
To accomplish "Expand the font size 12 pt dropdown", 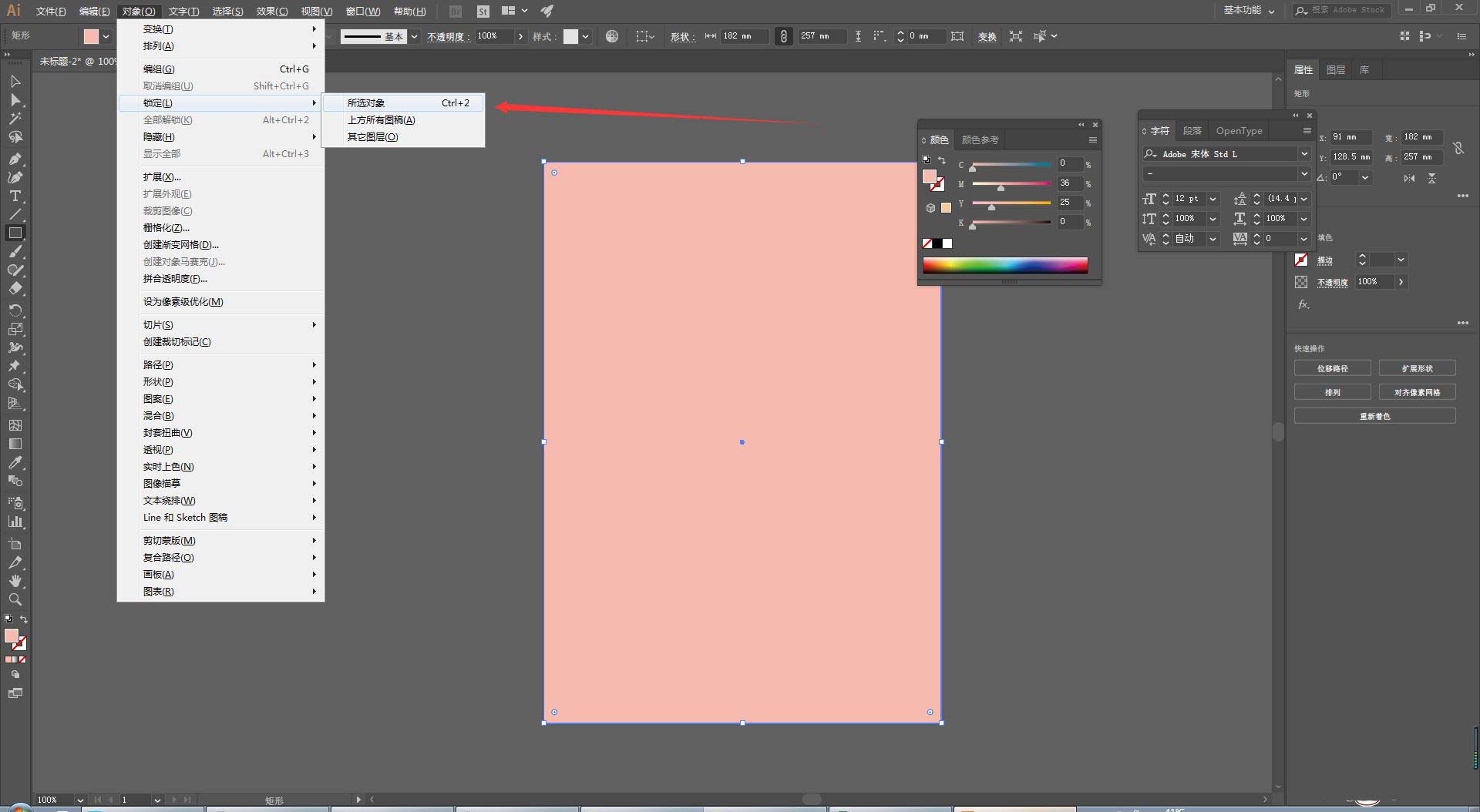I will tap(1213, 199).
